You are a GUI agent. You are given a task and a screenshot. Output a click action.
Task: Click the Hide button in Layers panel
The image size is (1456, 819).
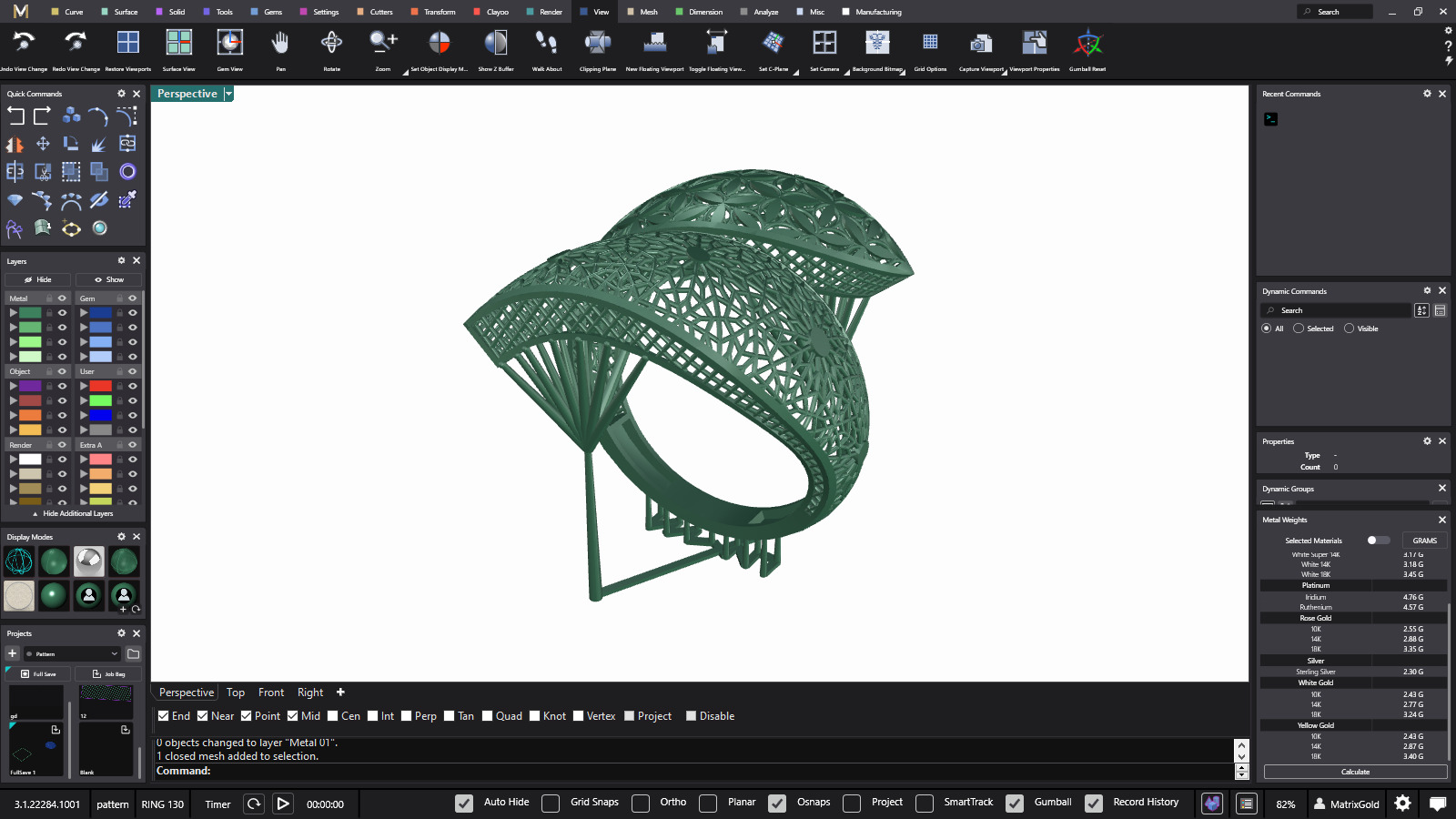[38, 279]
